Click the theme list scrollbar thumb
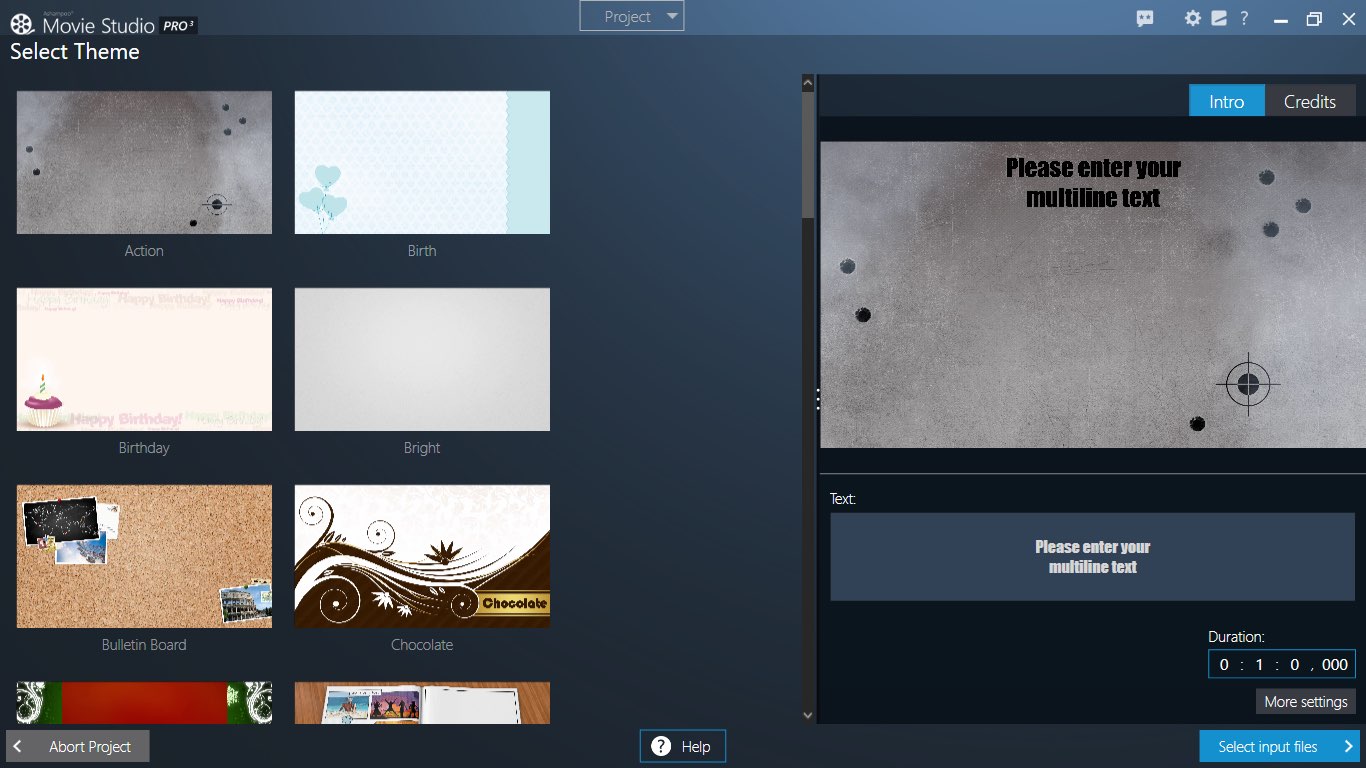This screenshot has height=768, width=1366. pos(808,156)
